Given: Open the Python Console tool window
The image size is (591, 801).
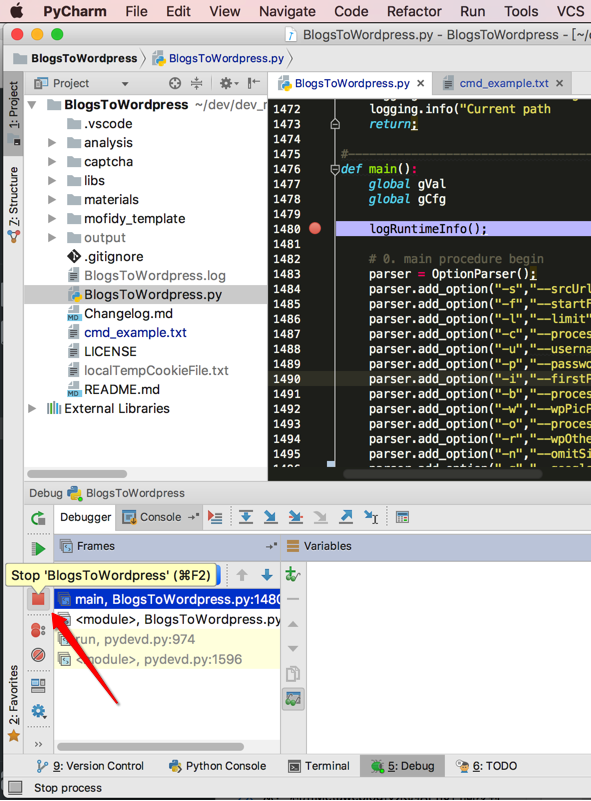Looking at the screenshot, I should 218,766.
